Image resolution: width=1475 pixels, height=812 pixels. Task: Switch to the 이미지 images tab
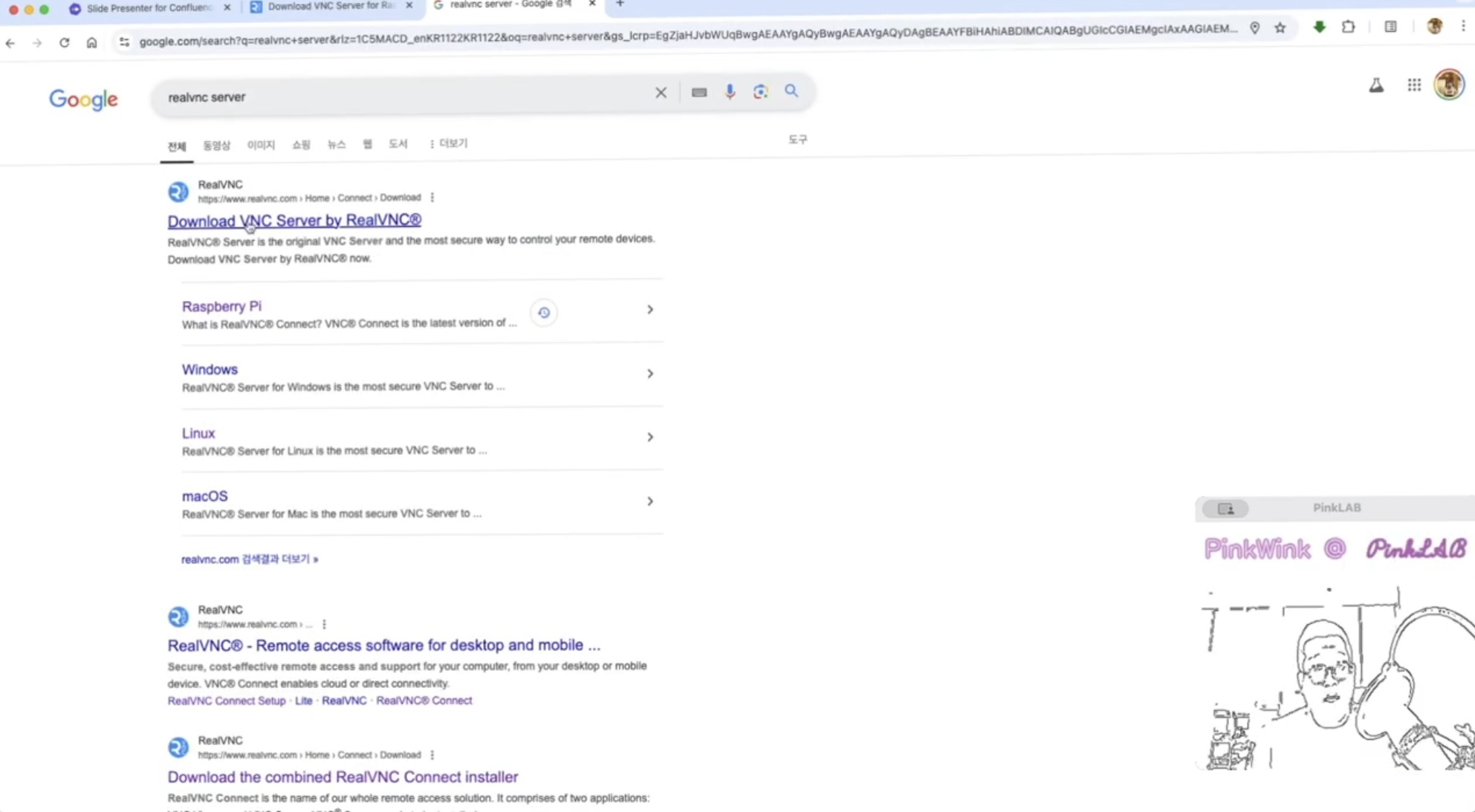pyautogui.click(x=261, y=145)
